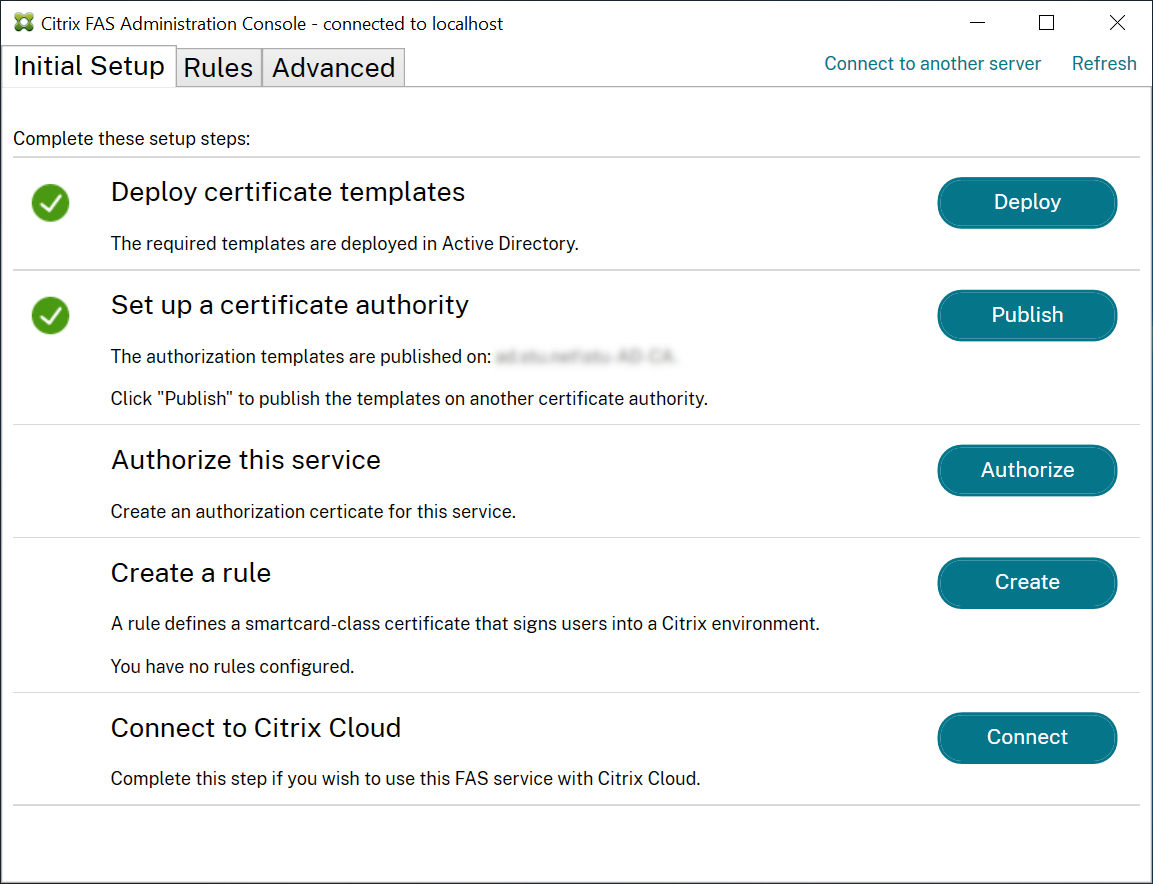Click green checkmark beside Deploy certificate templates

click(x=50, y=203)
